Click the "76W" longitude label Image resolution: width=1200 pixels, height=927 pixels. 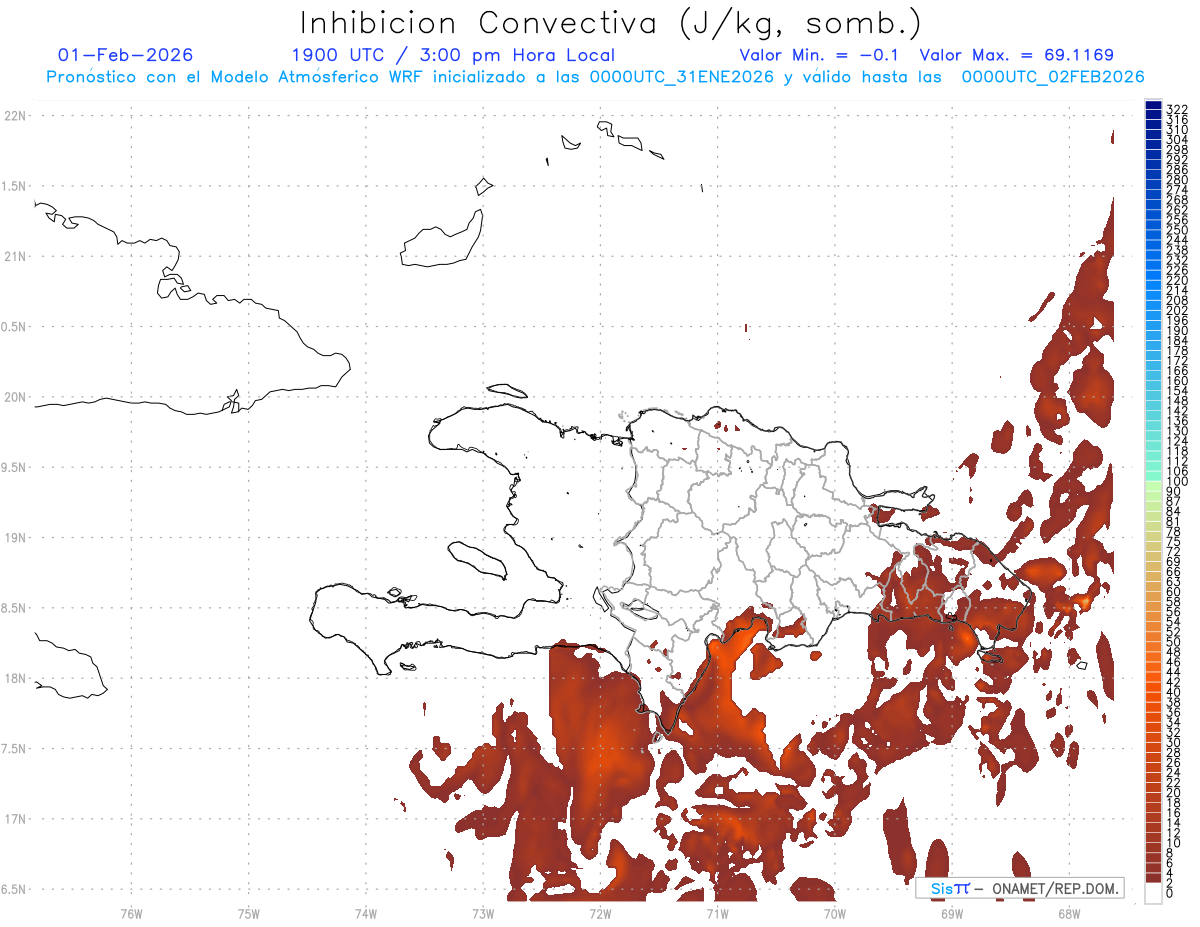[131, 913]
